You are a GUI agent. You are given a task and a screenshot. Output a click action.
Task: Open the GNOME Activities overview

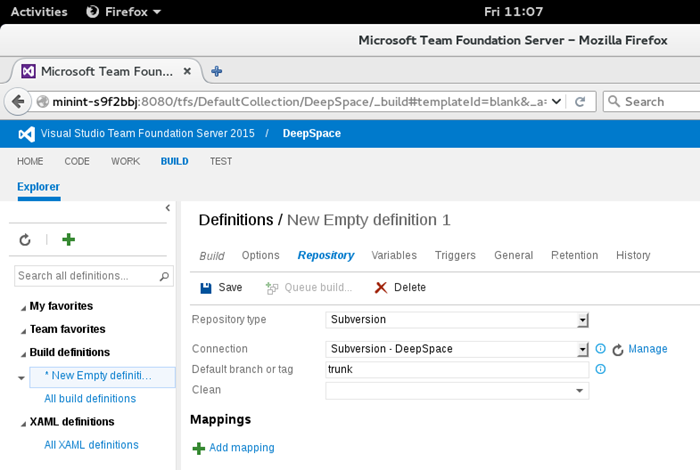39,12
